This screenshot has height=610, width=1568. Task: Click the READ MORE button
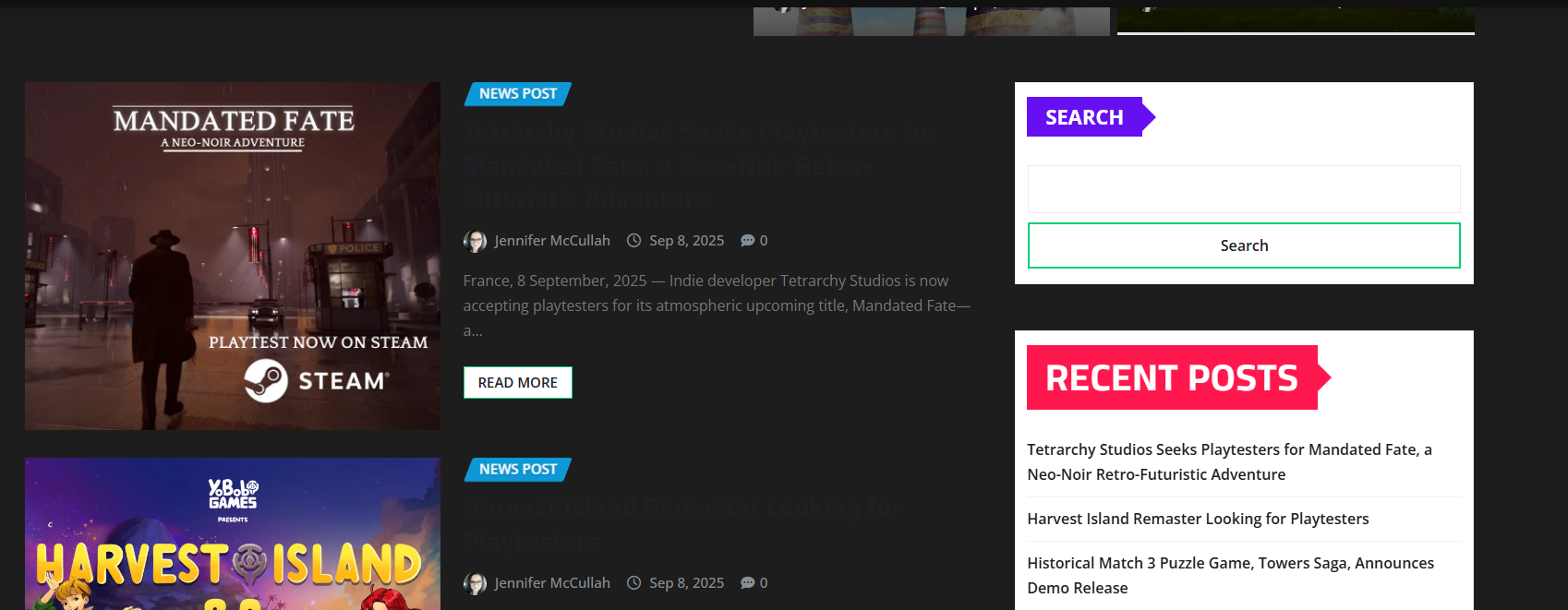coord(518,383)
